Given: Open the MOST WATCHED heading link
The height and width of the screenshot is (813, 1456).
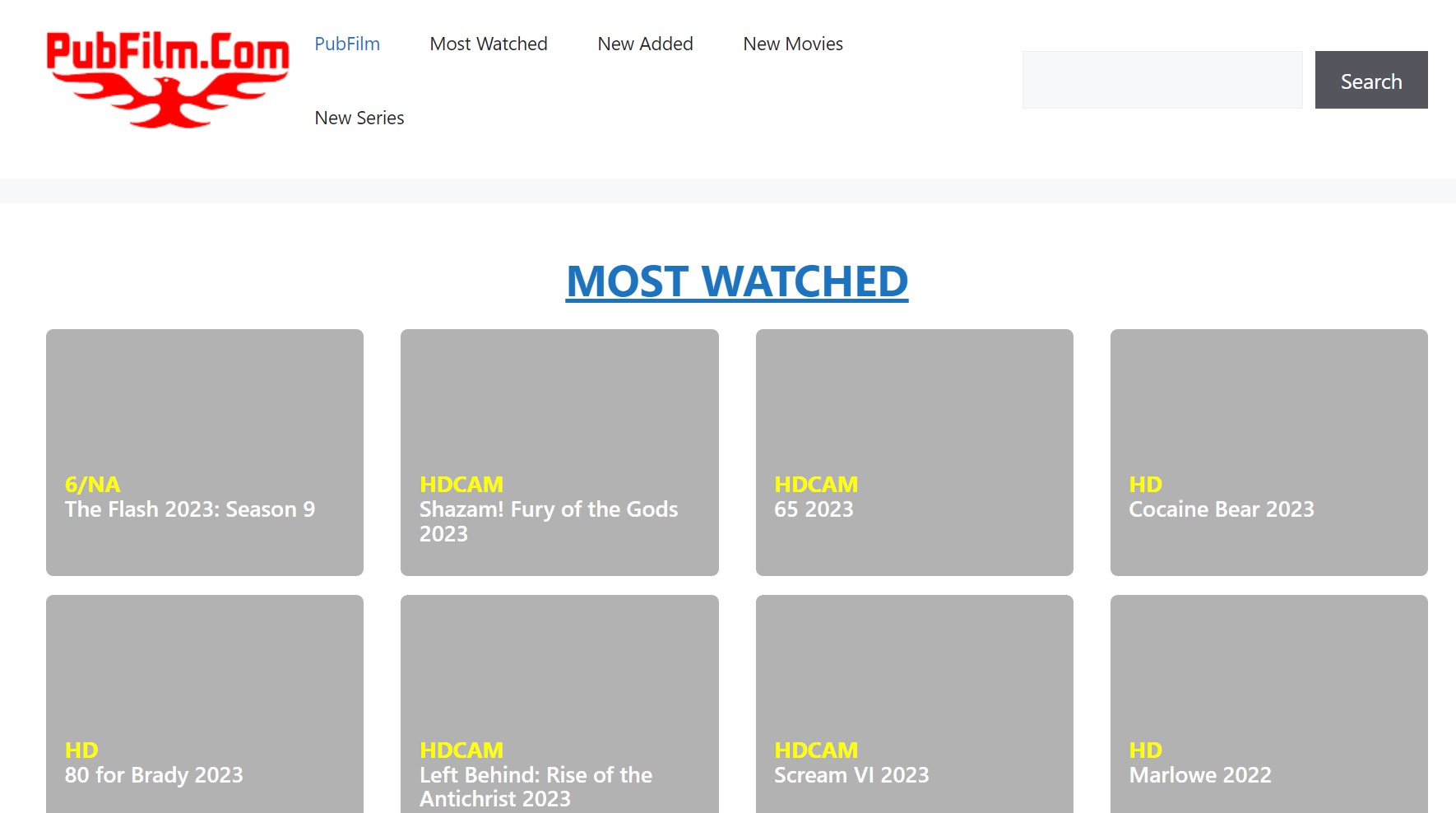Looking at the screenshot, I should click(737, 281).
